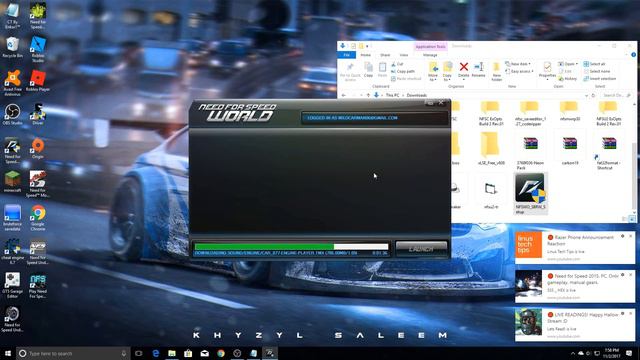Open the Mail app from the taskbar
Screen dimensions: 640x360
pyautogui.click(x=204, y=353)
